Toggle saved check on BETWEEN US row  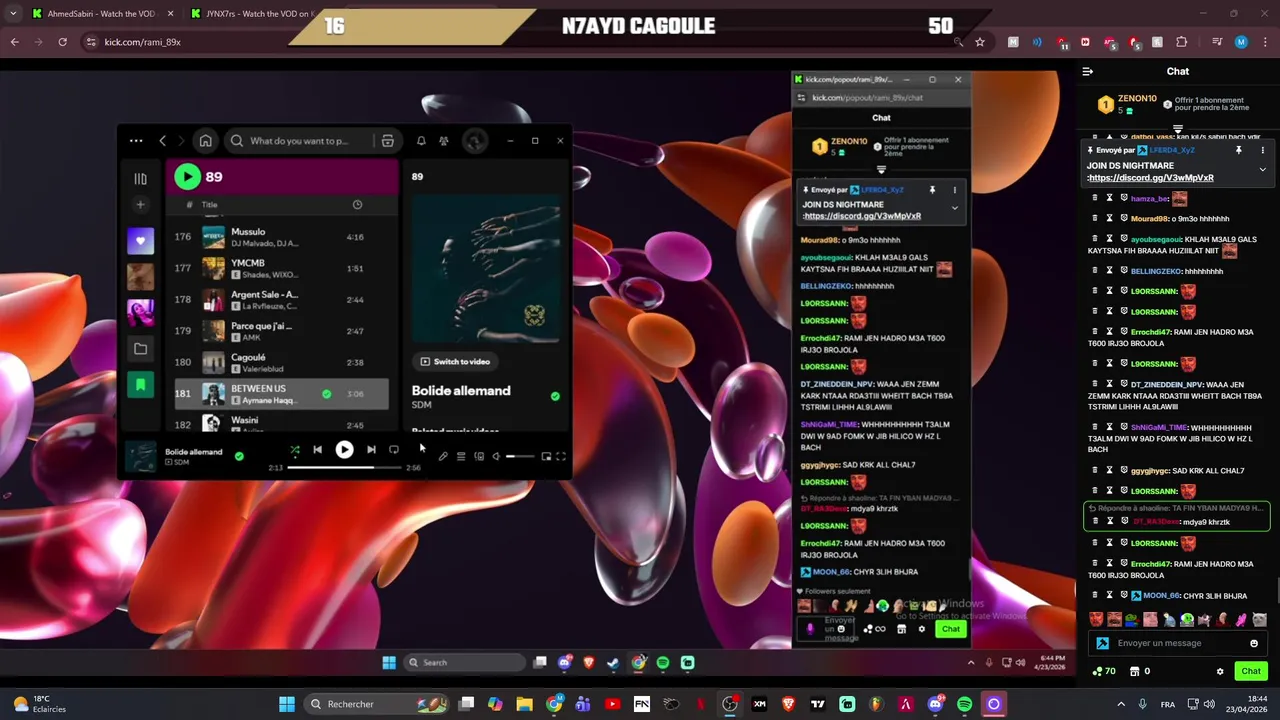click(x=326, y=394)
